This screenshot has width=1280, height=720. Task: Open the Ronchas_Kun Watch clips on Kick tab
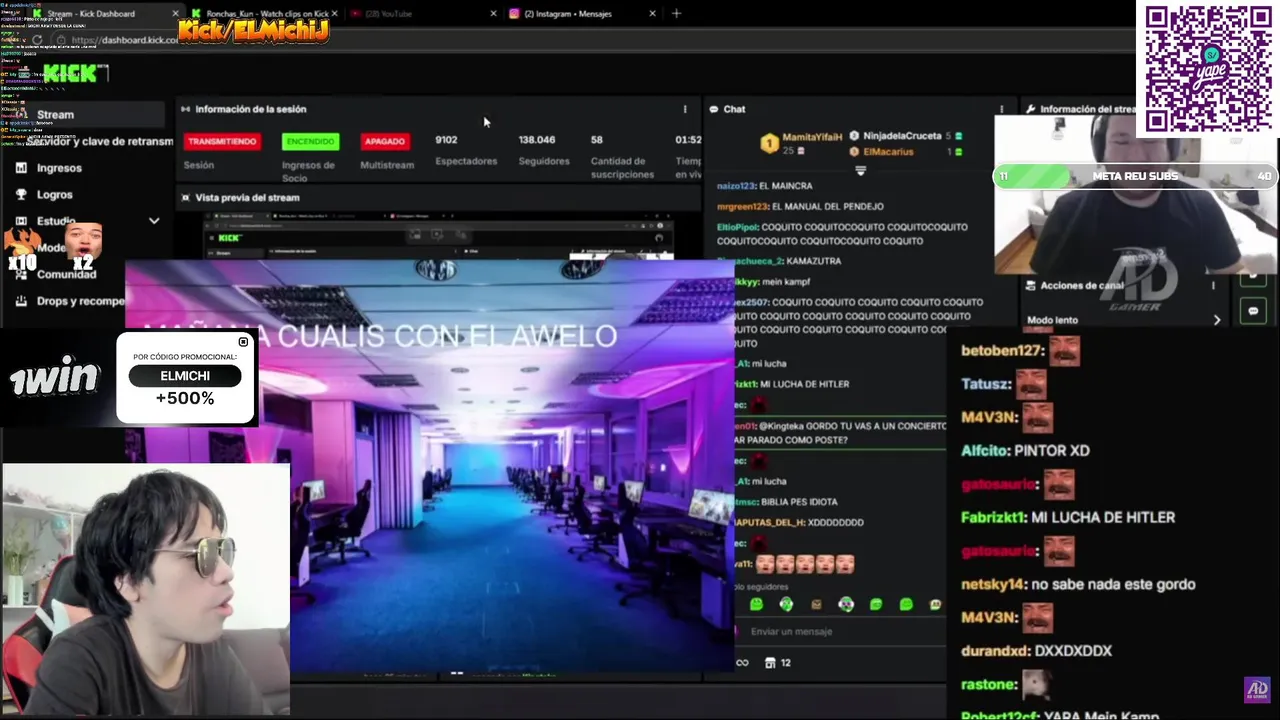click(x=265, y=14)
